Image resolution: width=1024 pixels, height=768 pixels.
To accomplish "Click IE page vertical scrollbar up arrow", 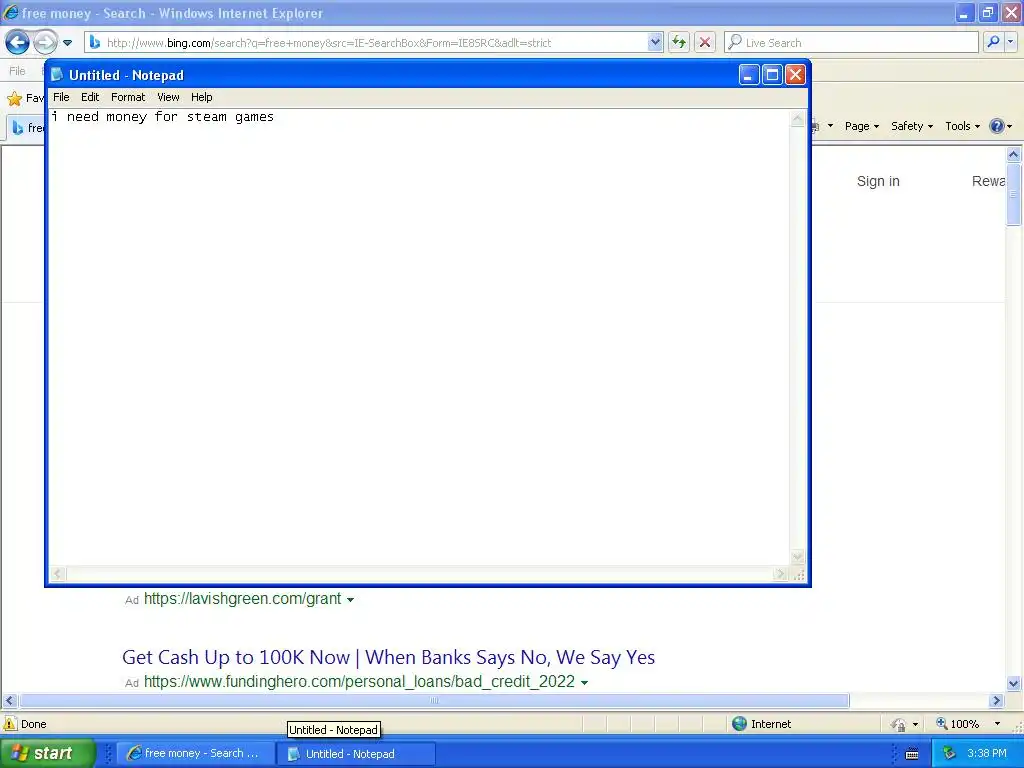I will (1014, 155).
